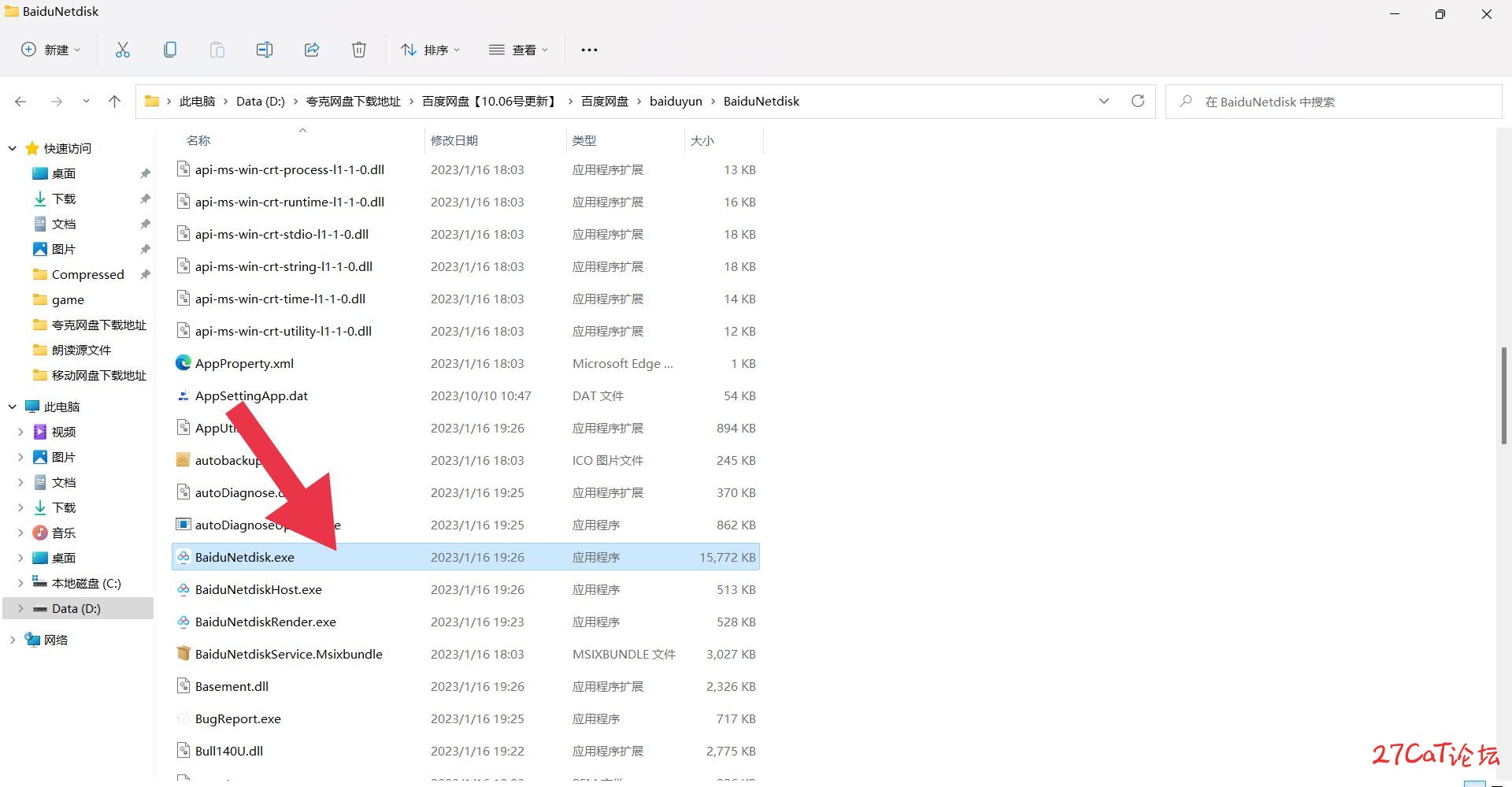1512x787 pixels.
Task: Open the 排序 (Sort) dropdown
Action: click(x=430, y=50)
